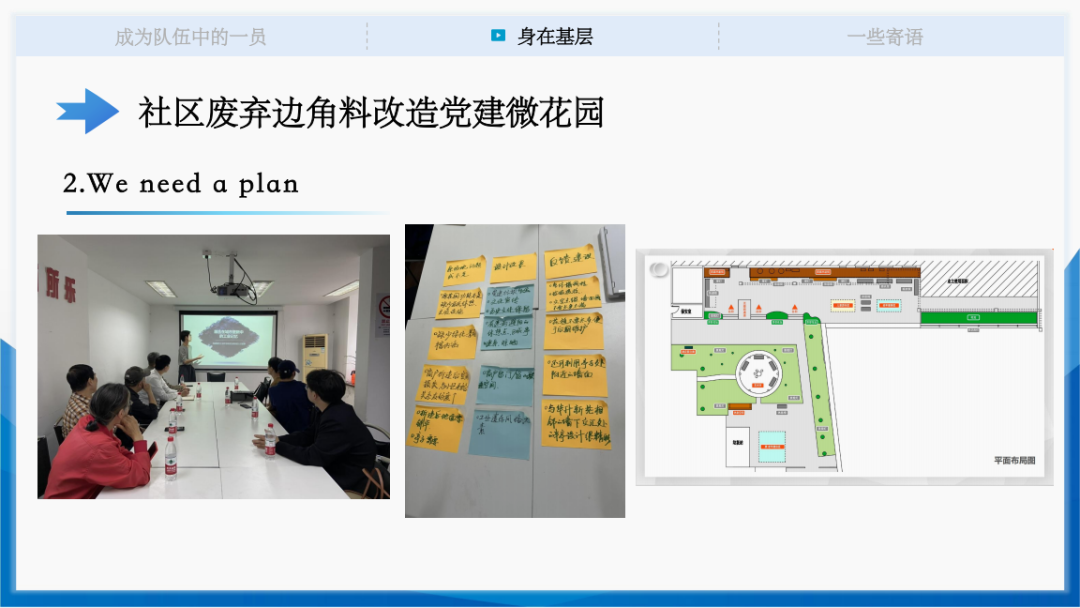The image size is (1080, 608).
Task: Click the blue arrow icon beside the title
Action: pos(88,111)
